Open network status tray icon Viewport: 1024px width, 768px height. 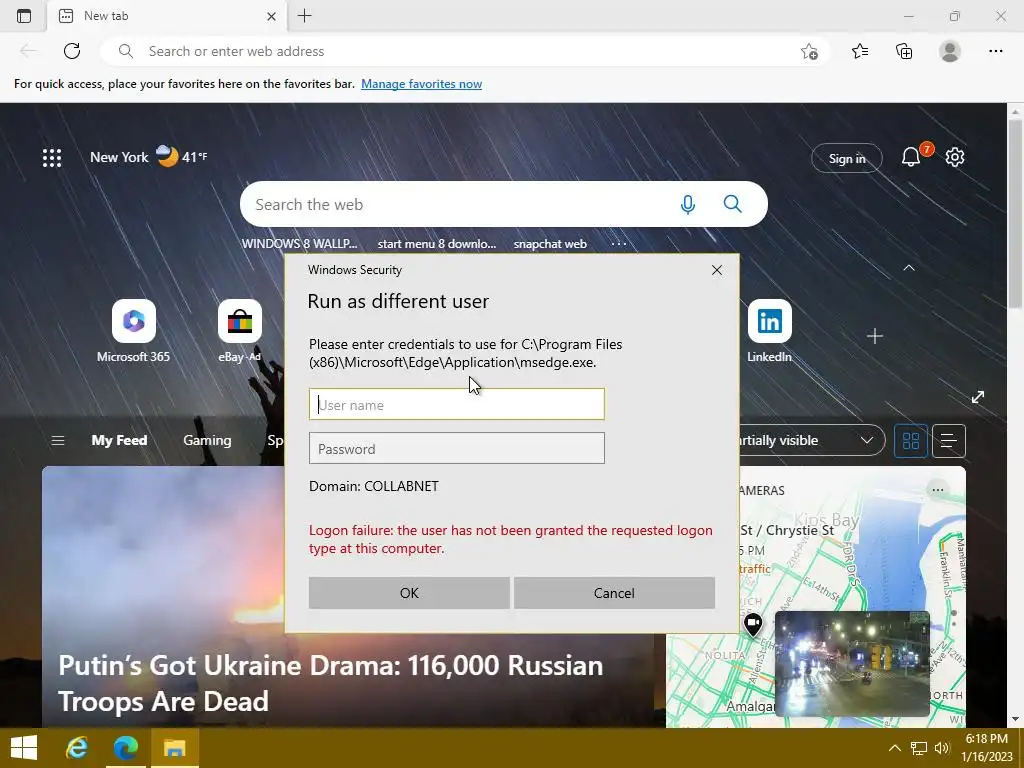pos(919,748)
